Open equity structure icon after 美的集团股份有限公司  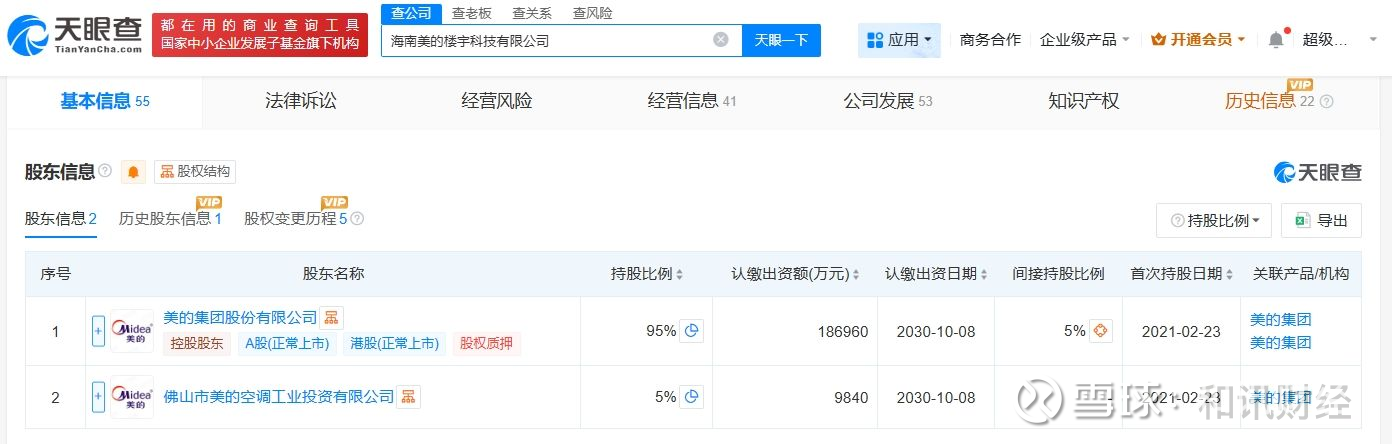[x=332, y=318]
